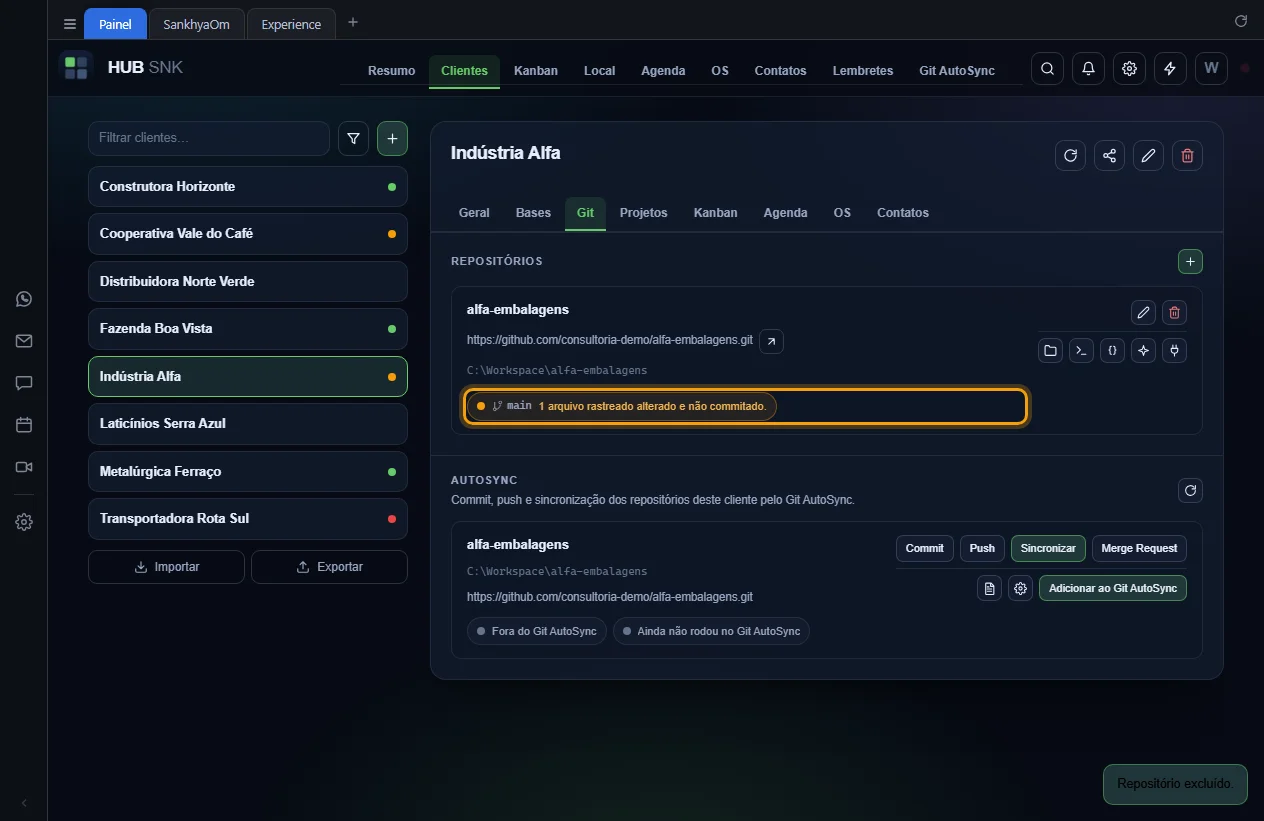Viewport: 1264px width, 821px height.
Task: Click the Commit button
Action: click(x=925, y=548)
